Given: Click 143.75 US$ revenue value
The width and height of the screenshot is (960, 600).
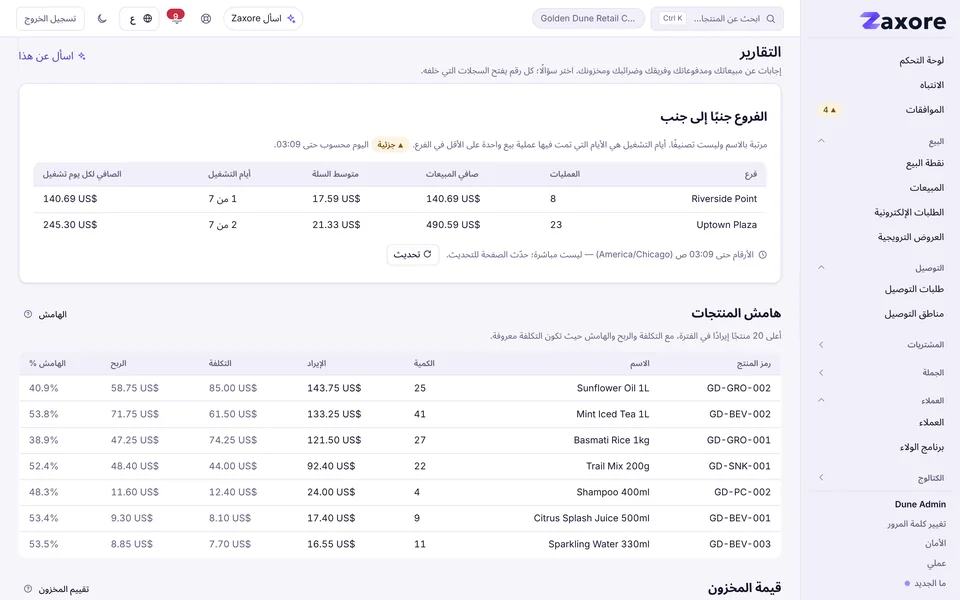Looking at the screenshot, I should [x=334, y=388].
